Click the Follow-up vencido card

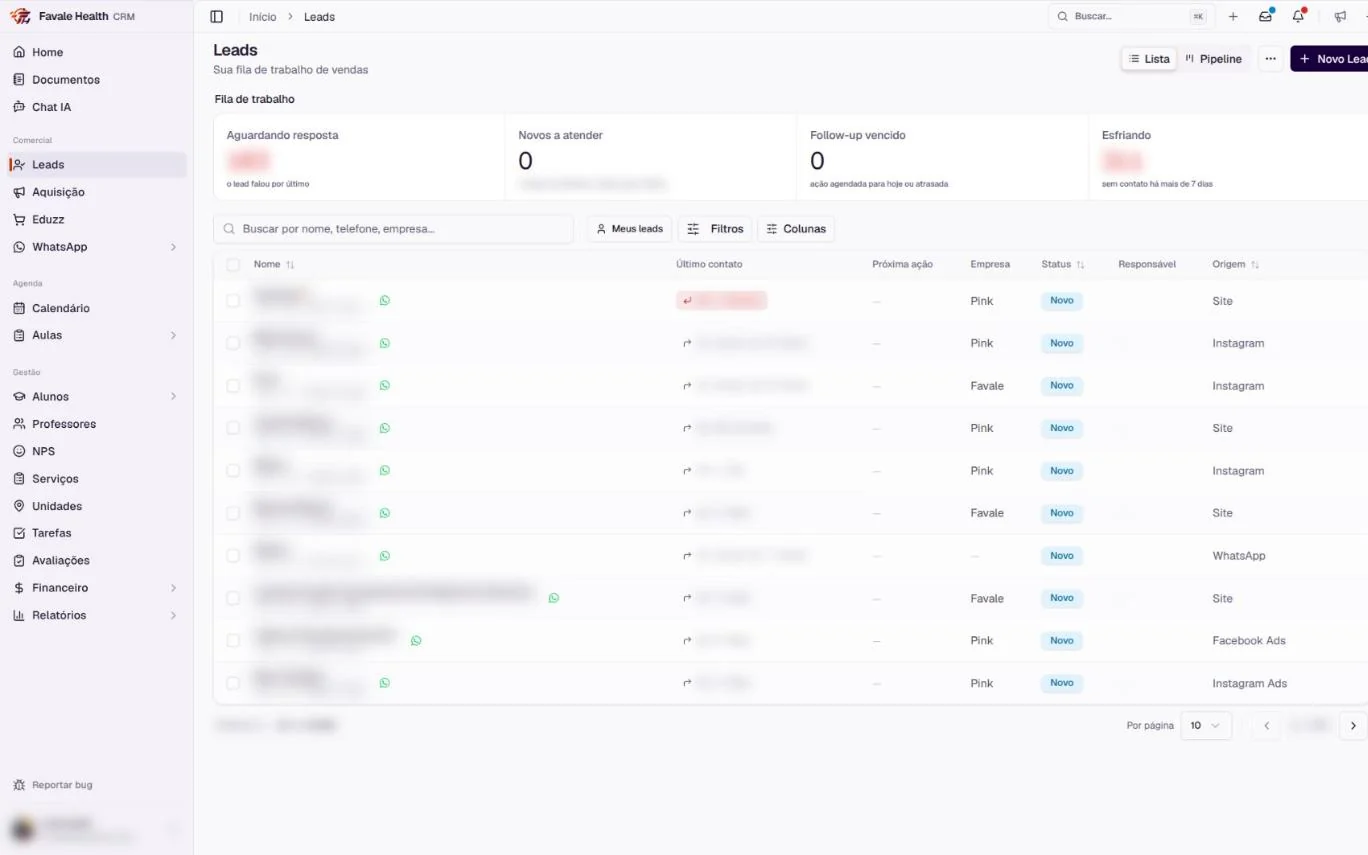click(942, 157)
